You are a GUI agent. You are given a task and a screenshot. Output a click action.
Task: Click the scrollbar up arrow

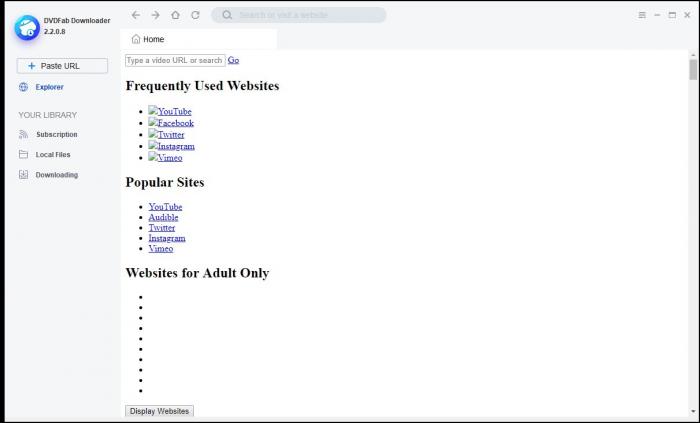tap(693, 55)
